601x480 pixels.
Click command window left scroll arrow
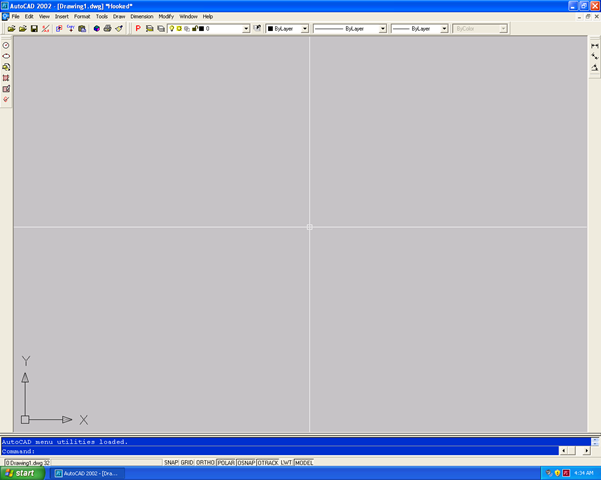click(563, 451)
